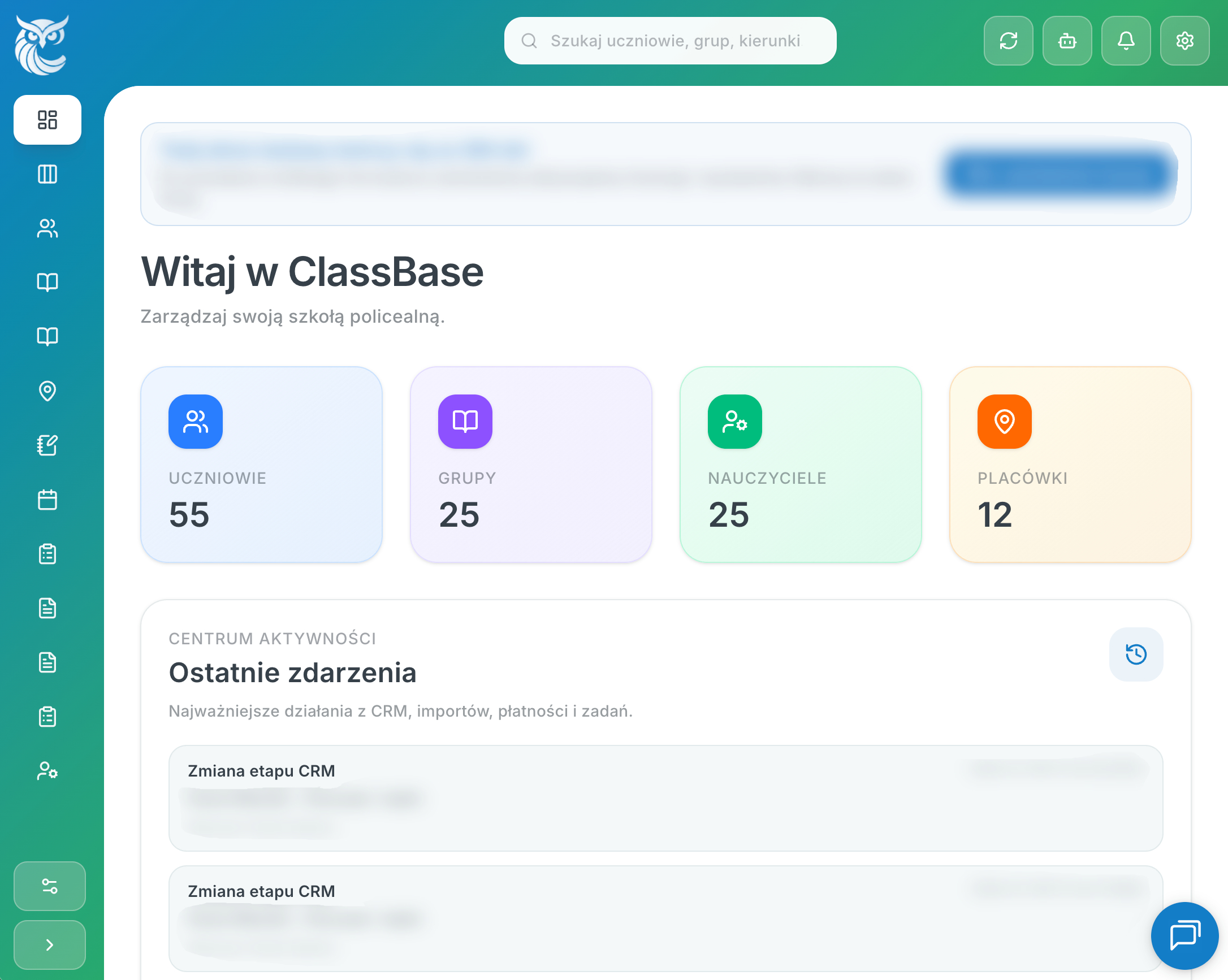1228x980 pixels.
Task: Open the Grupy card showing 25
Action: coord(531,465)
